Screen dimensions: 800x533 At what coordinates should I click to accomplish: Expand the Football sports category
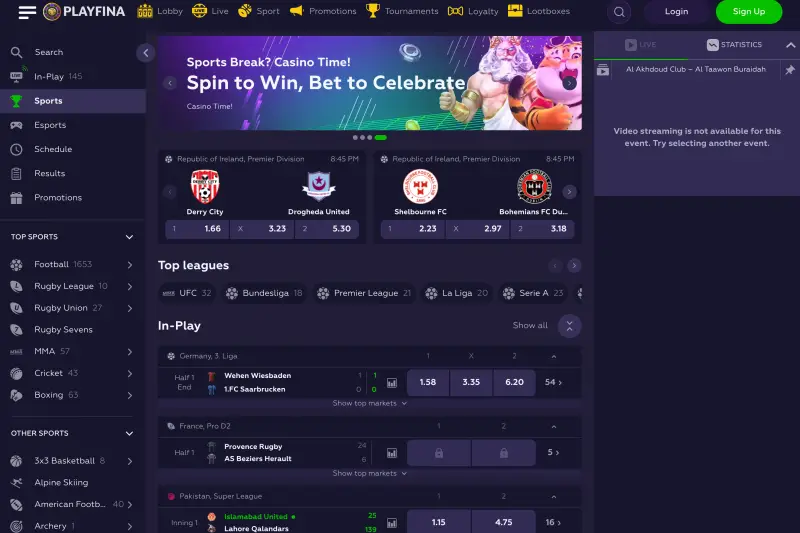click(130, 265)
